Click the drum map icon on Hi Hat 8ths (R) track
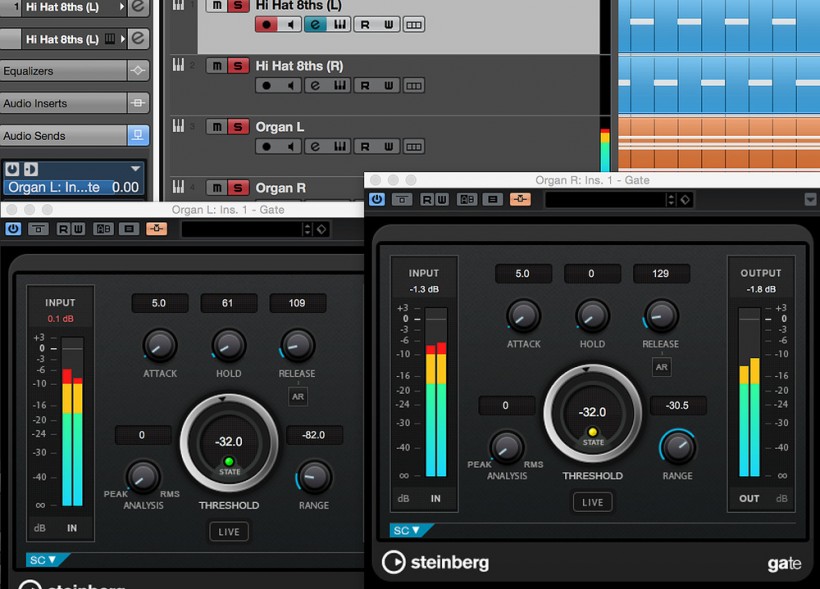This screenshot has width=820, height=589. click(414, 86)
